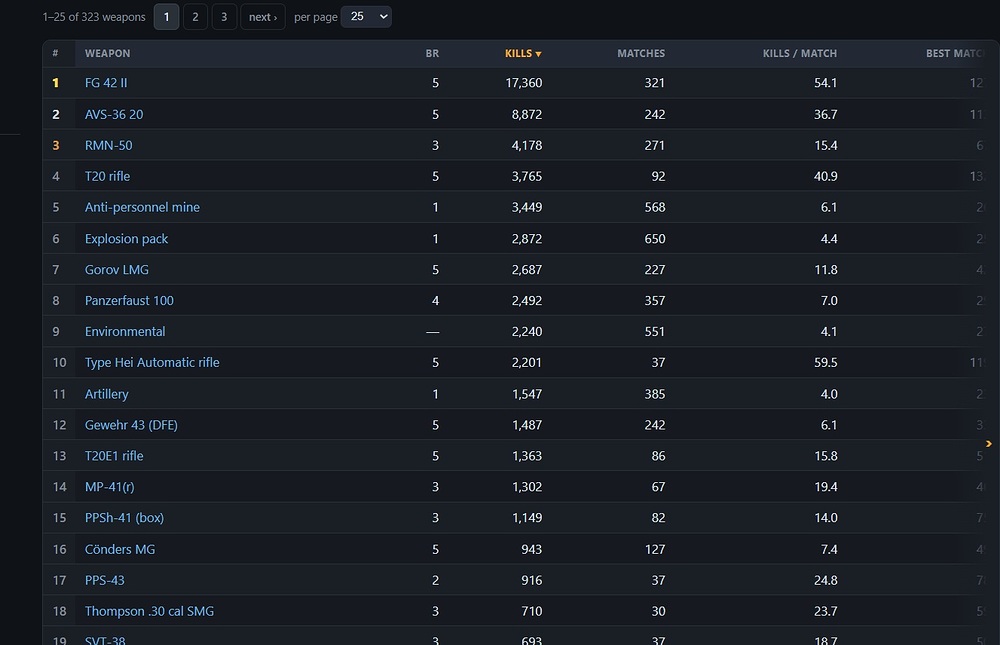Open the T20E1 rifle link
The width and height of the screenshot is (1000, 645).
114,456
